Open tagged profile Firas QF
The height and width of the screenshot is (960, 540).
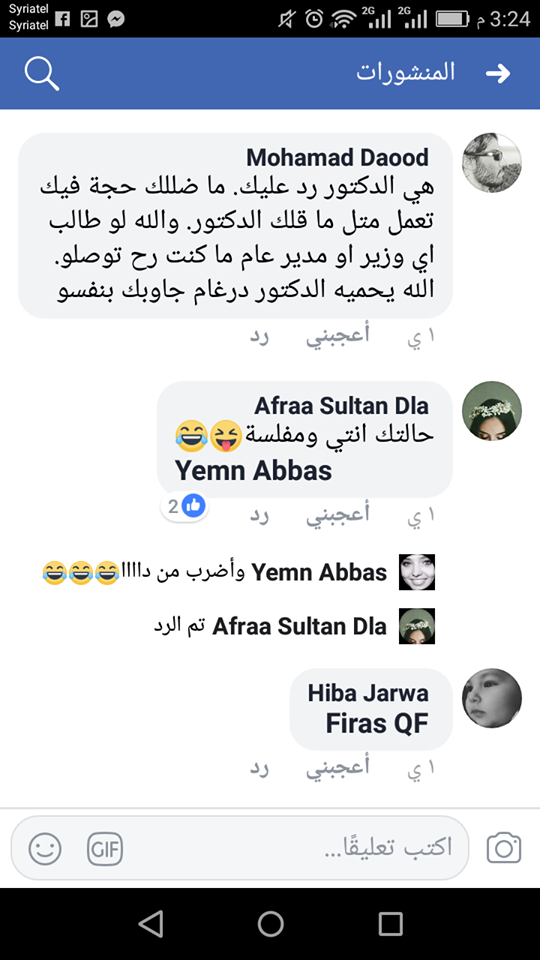(x=377, y=724)
